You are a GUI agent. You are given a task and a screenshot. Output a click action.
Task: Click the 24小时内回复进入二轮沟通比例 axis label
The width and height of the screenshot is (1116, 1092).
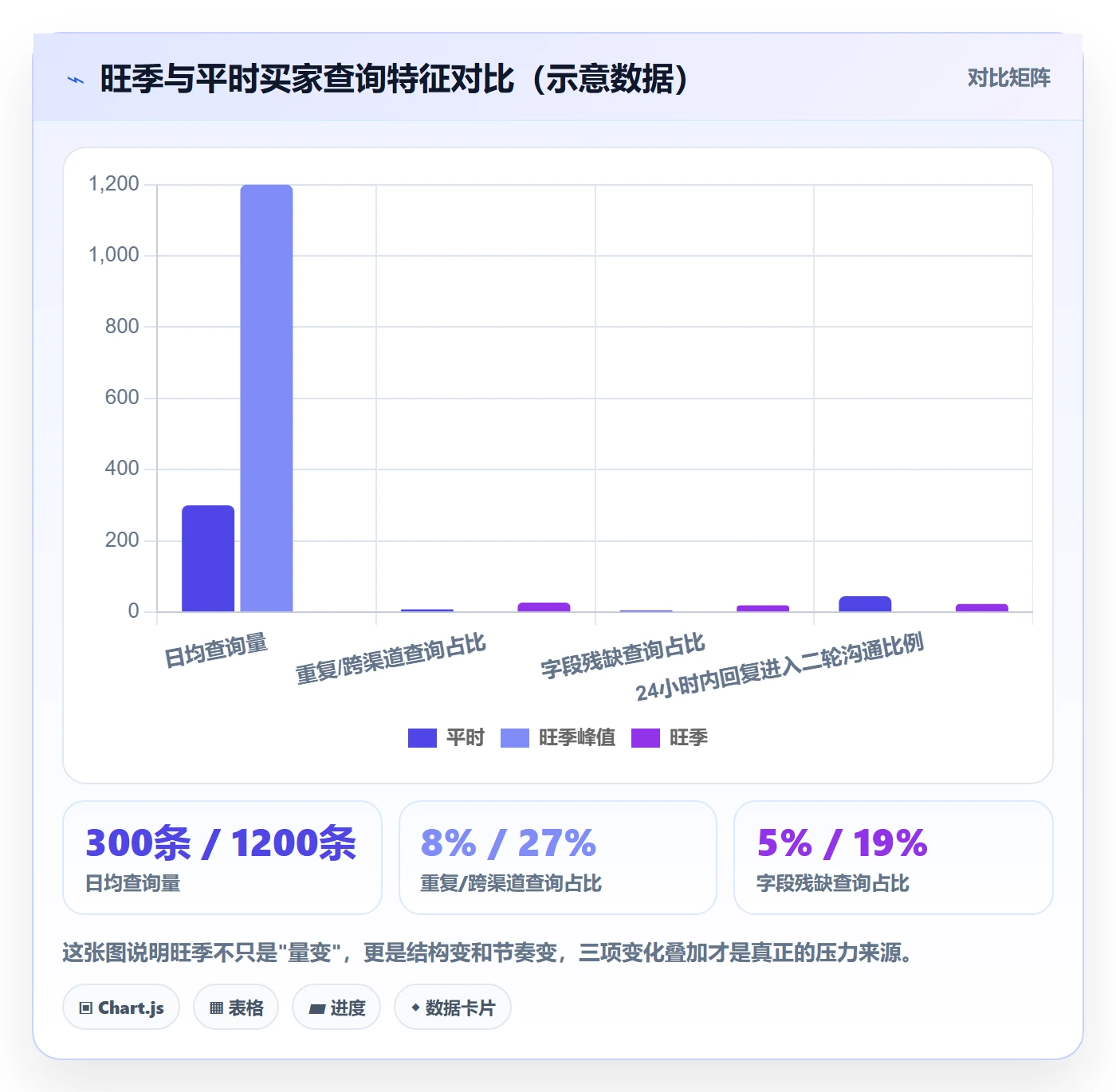coord(780,666)
